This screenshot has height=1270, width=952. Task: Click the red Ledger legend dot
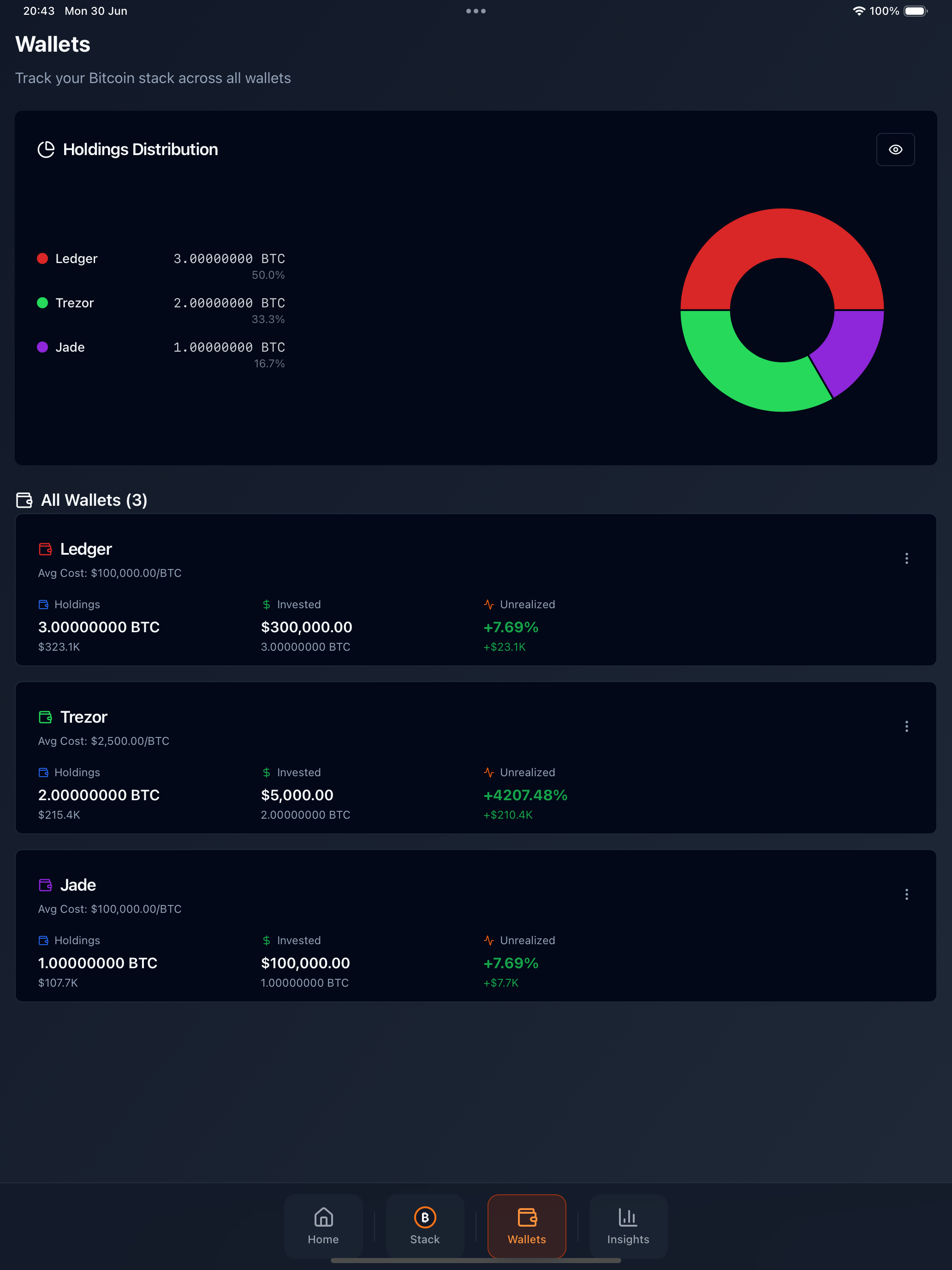tap(42, 258)
